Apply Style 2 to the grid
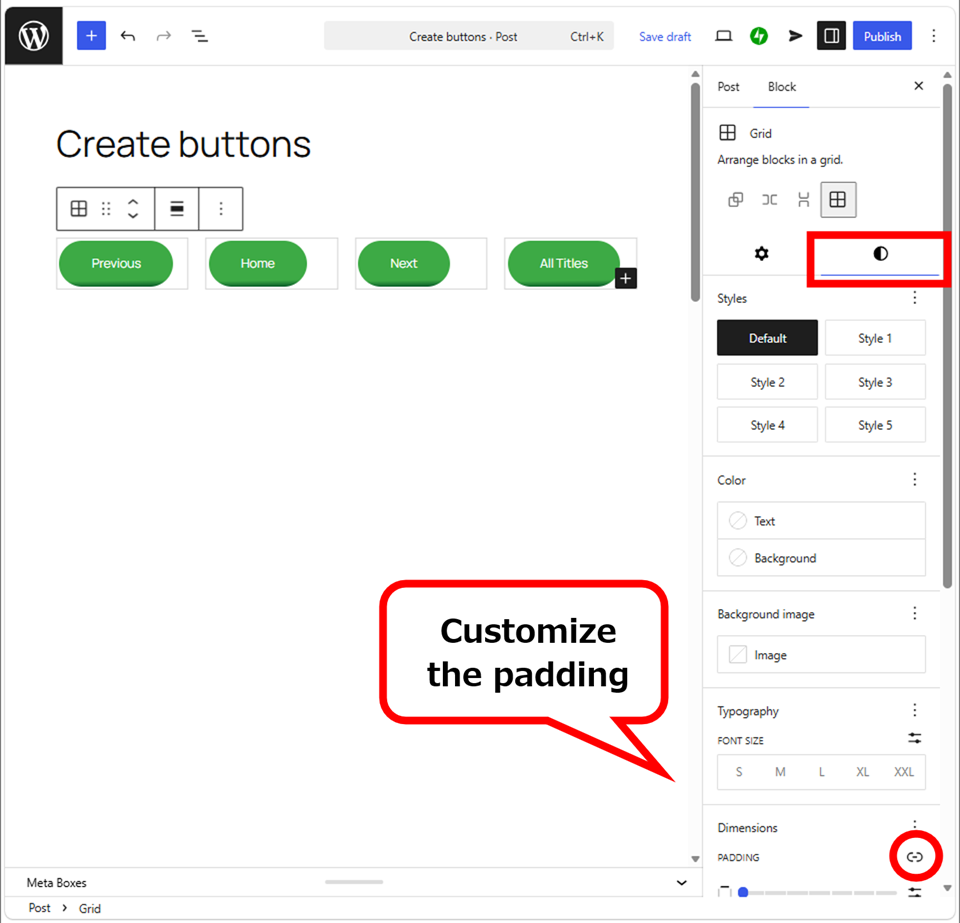Screen dimensions: 960x923 tap(767, 382)
